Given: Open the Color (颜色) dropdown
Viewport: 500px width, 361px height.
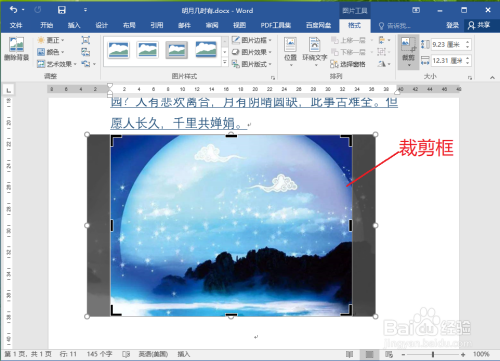Looking at the screenshot, I should (x=51, y=52).
